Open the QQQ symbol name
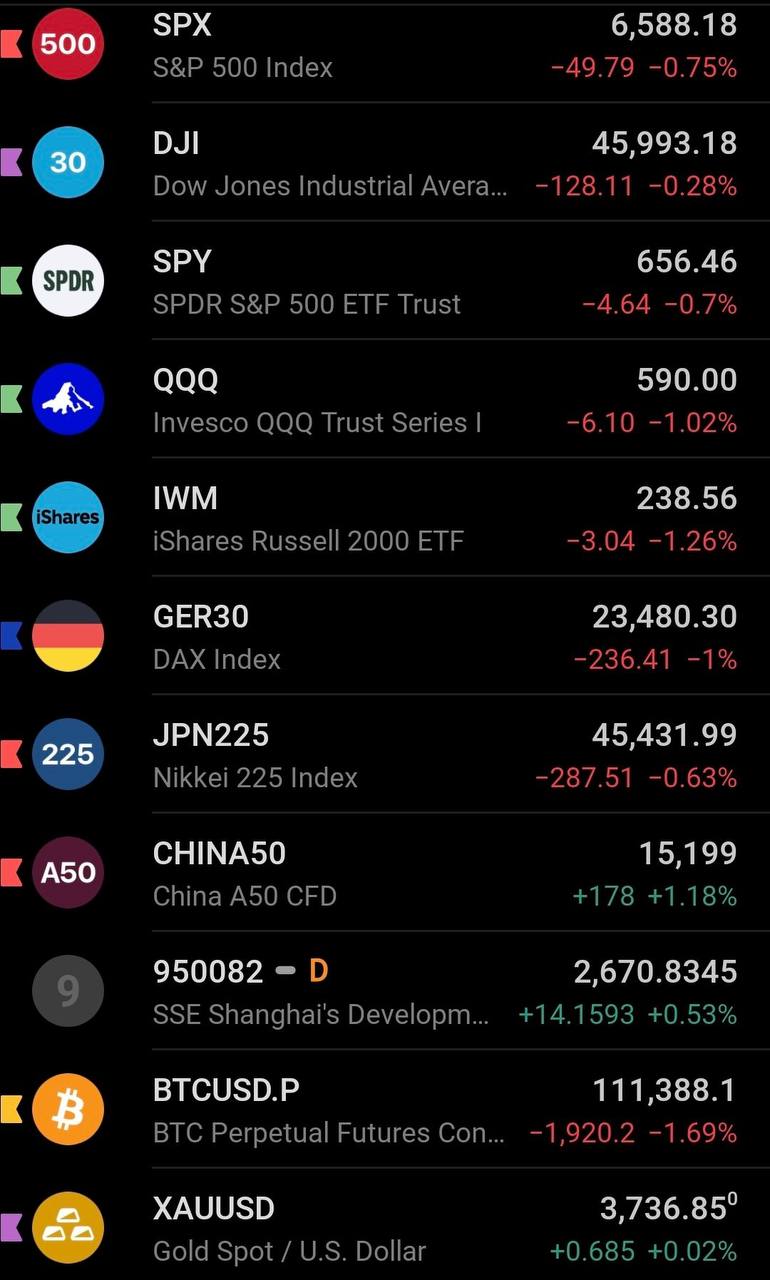 click(186, 380)
